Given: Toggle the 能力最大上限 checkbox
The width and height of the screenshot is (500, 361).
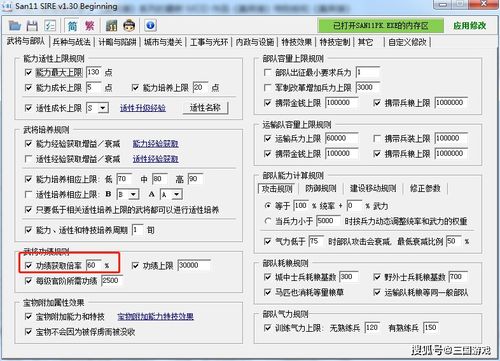Looking at the screenshot, I should tap(29, 72).
